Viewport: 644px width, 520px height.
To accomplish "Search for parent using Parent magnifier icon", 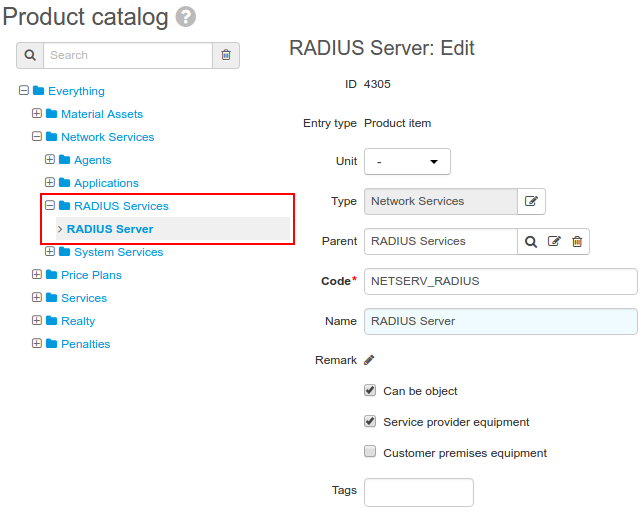I will (x=531, y=242).
